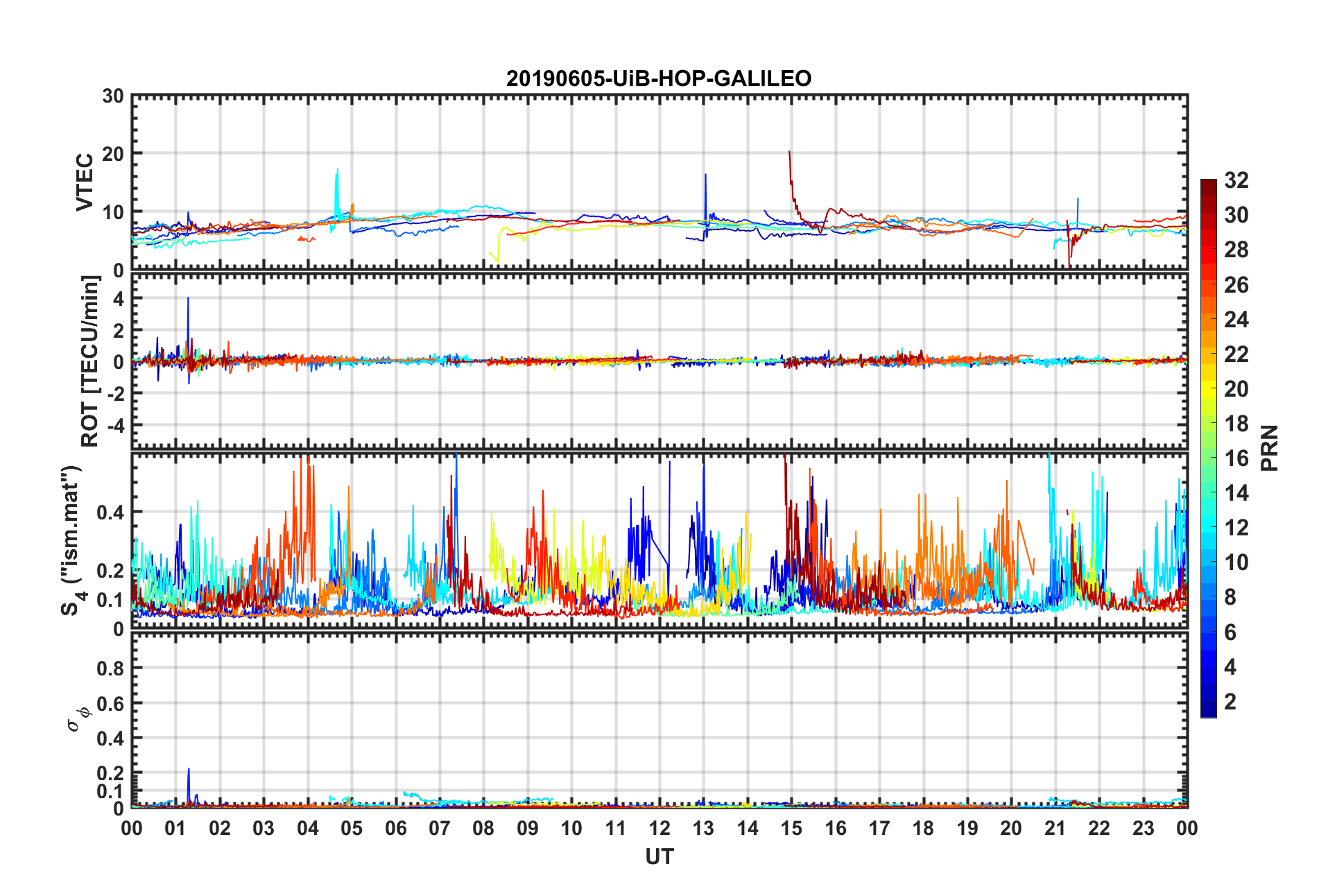1319x896 pixels.
Task: Select the S4 axis tick label 0.4
Action: (x=110, y=512)
